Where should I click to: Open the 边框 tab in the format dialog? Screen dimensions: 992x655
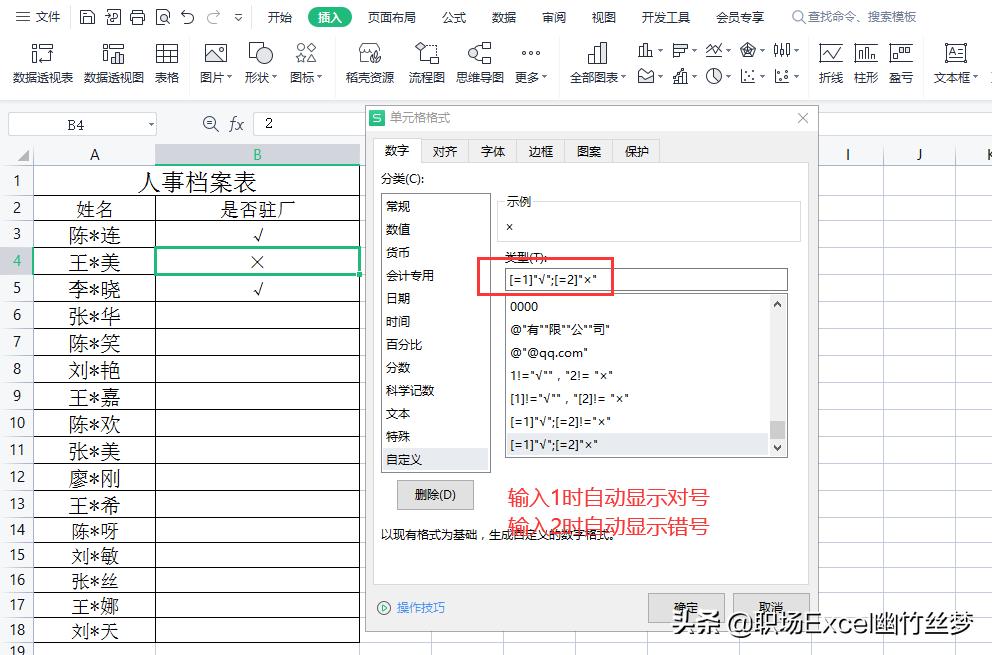pyautogui.click(x=540, y=151)
